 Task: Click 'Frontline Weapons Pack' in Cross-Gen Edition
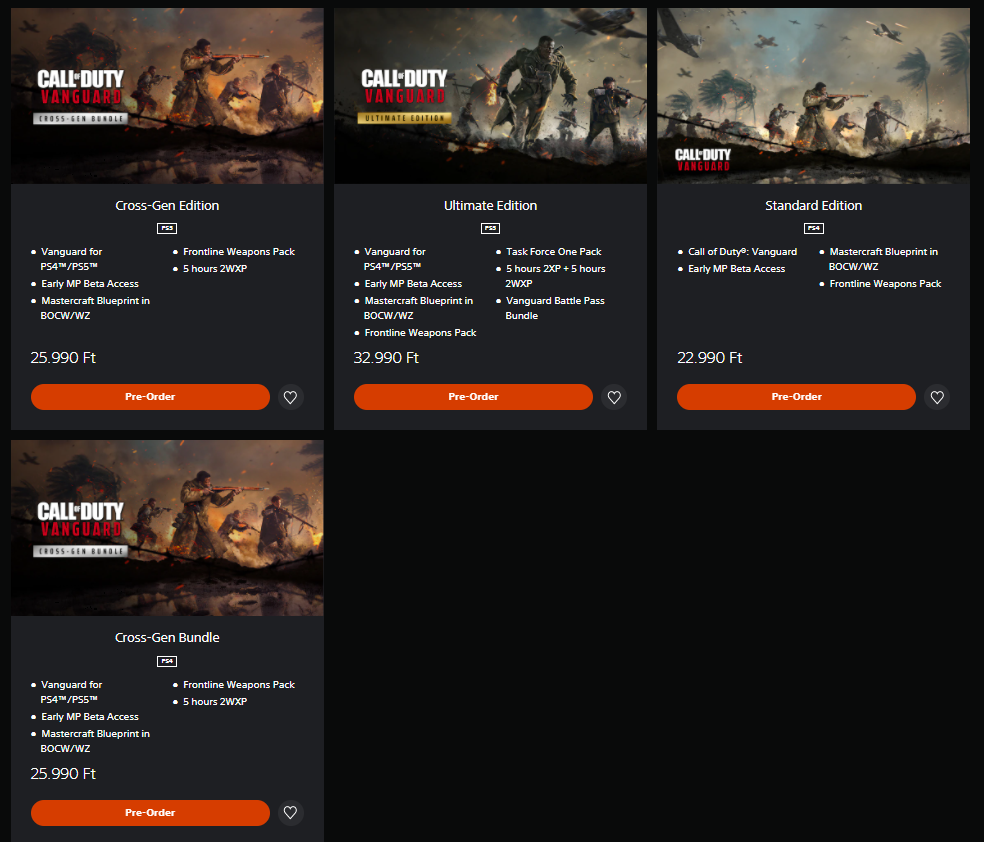click(238, 252)
